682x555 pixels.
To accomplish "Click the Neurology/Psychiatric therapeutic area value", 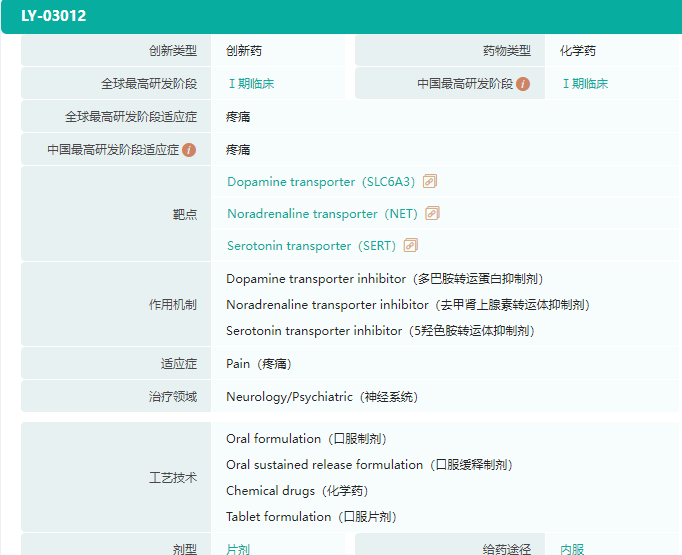I will (322, 397).
